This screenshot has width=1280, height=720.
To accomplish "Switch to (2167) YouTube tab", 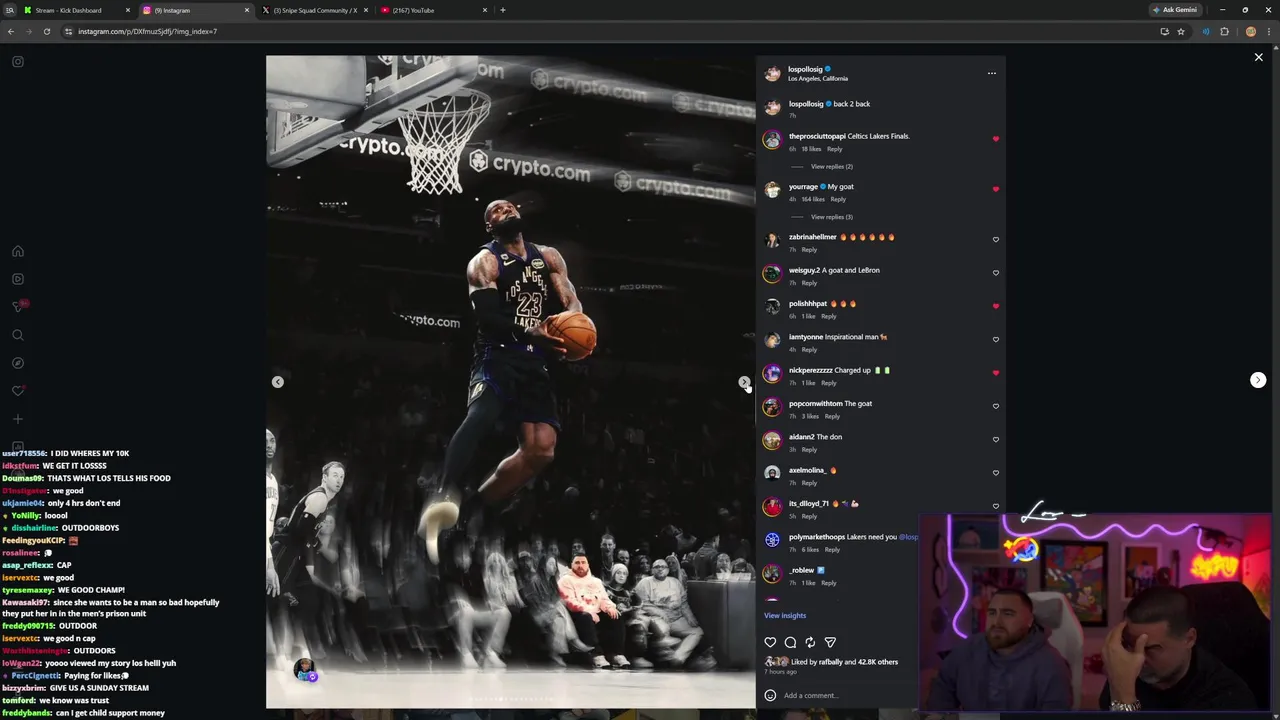I will point(434,10).
